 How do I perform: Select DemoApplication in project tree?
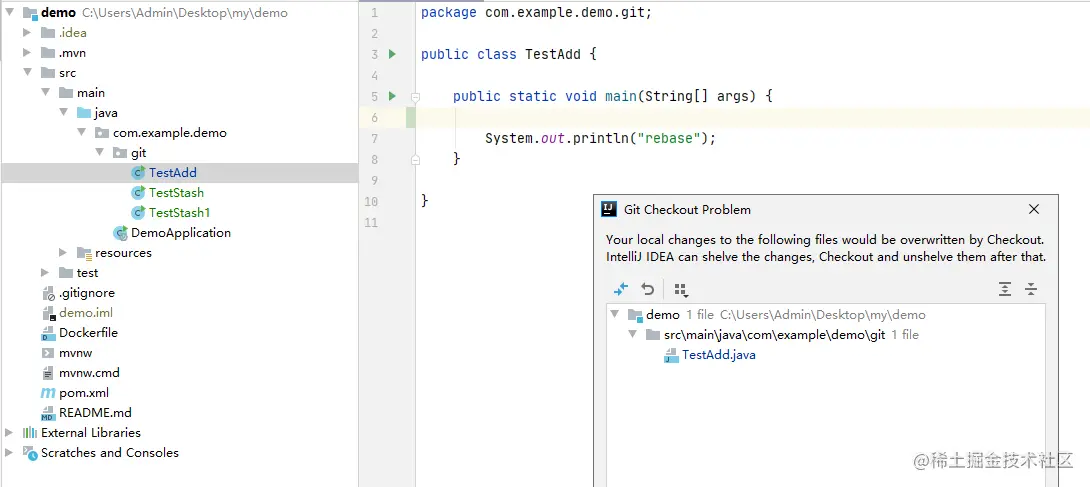pyautogui.click(x=181, y=233)
